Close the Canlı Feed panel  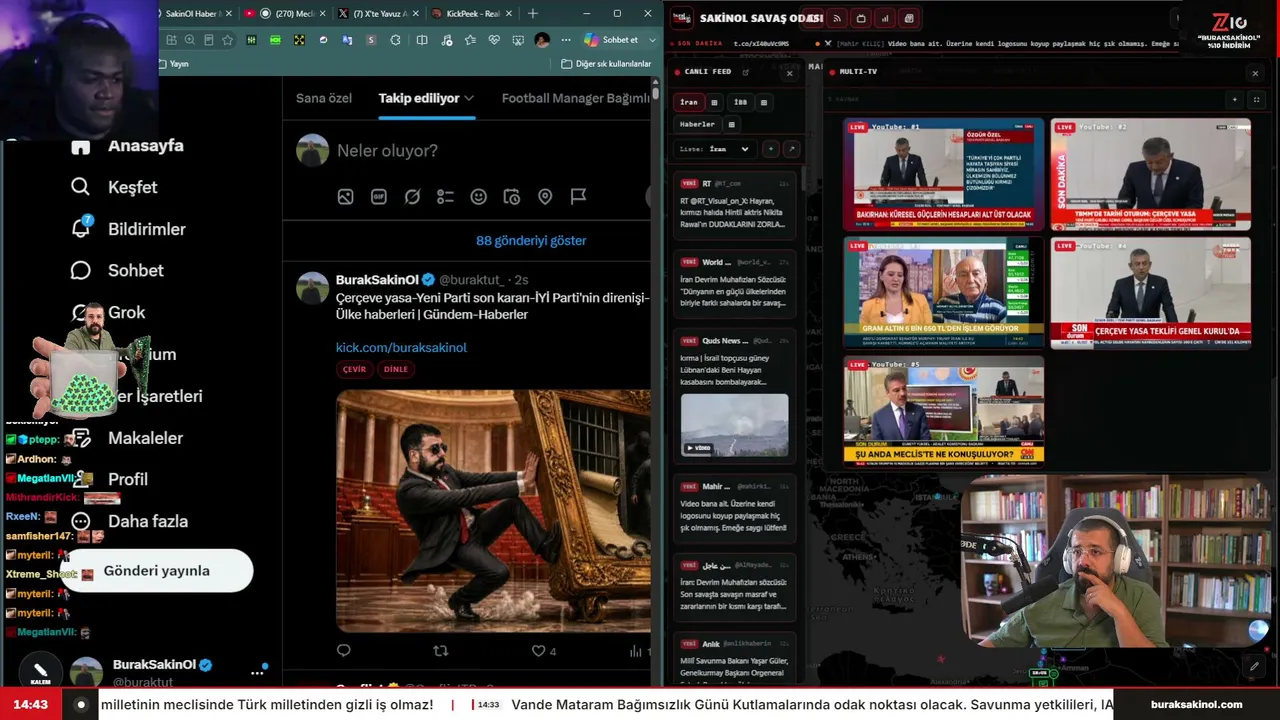(789, 73)
